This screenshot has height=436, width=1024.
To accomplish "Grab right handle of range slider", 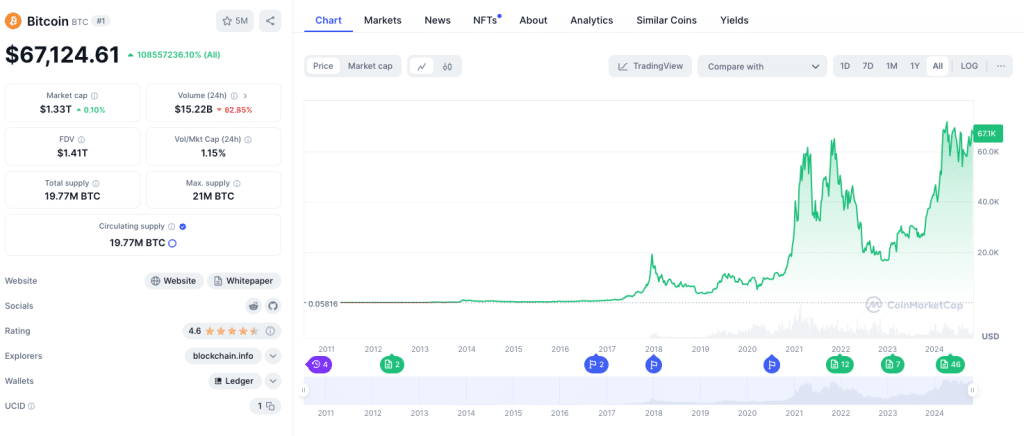I will point(972,390).
